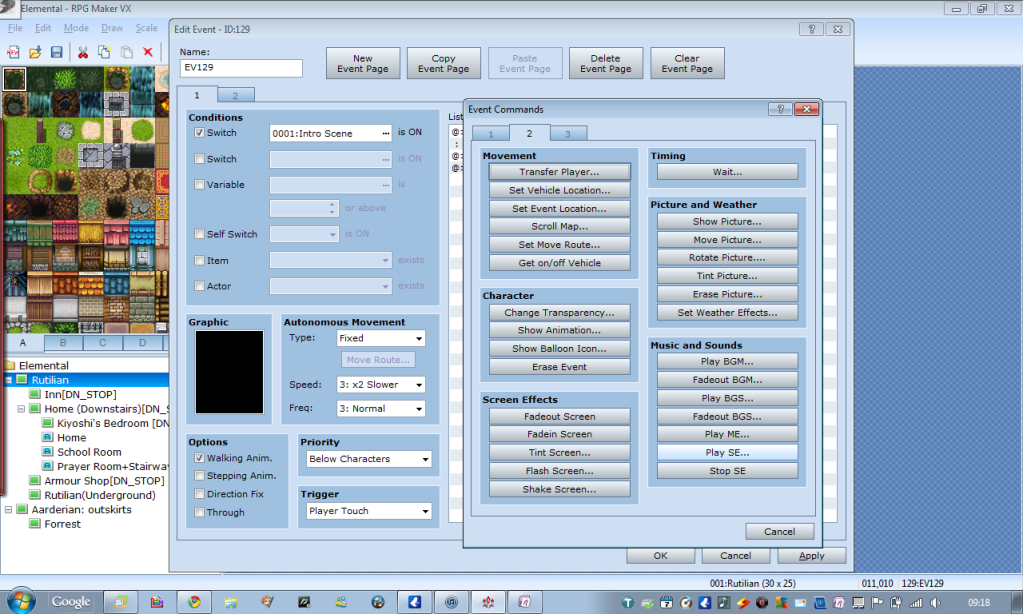Image resolution: width=1023 pixels, height=614 pixels.
Task: Open event page tab 2
Action: (235, 95)
